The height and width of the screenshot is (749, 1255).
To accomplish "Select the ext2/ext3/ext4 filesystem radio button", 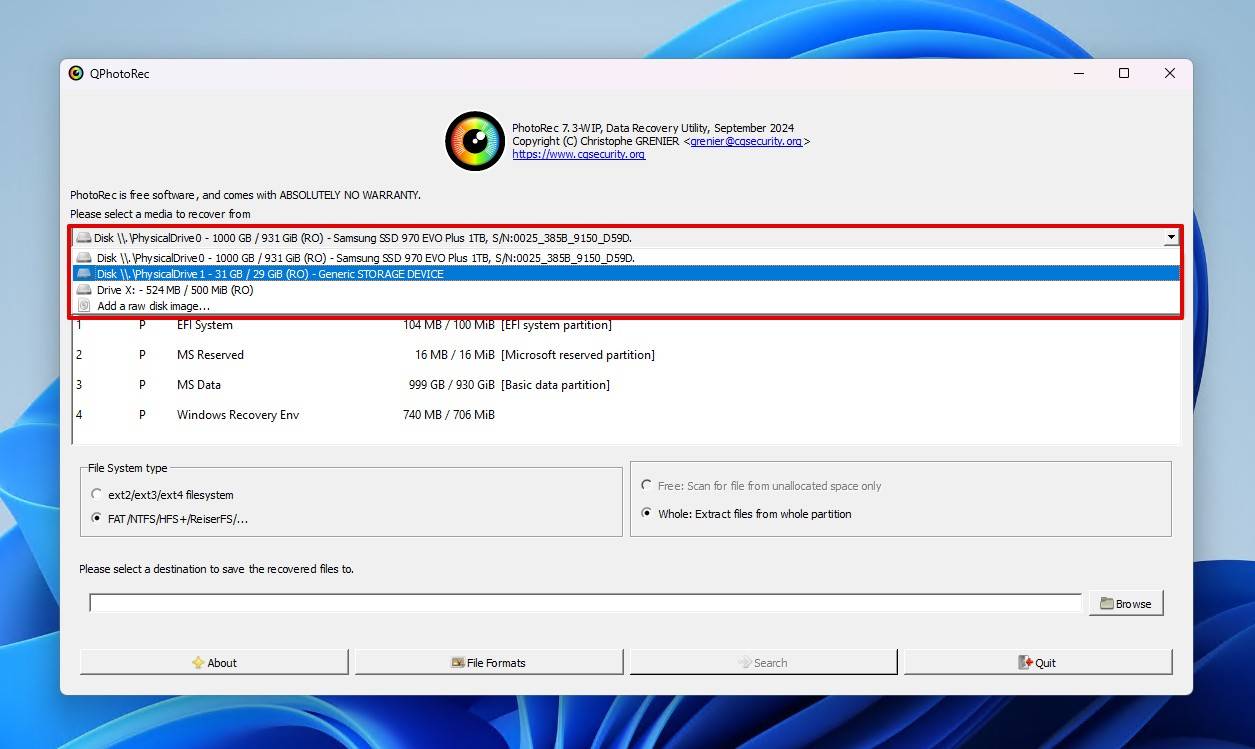I will tap(97, 495).
